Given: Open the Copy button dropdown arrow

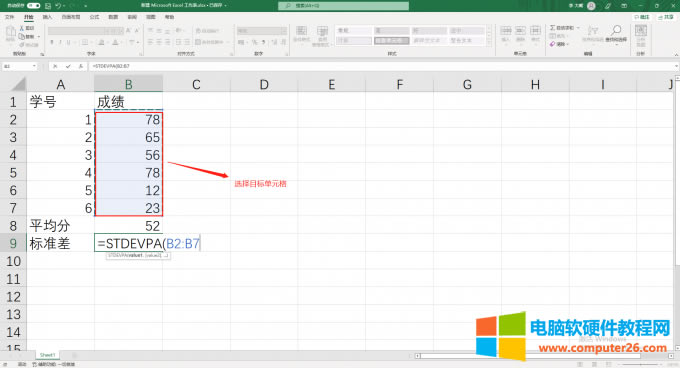Looking at the screenshot, I should pyautogui.click(x=39, y=36).
